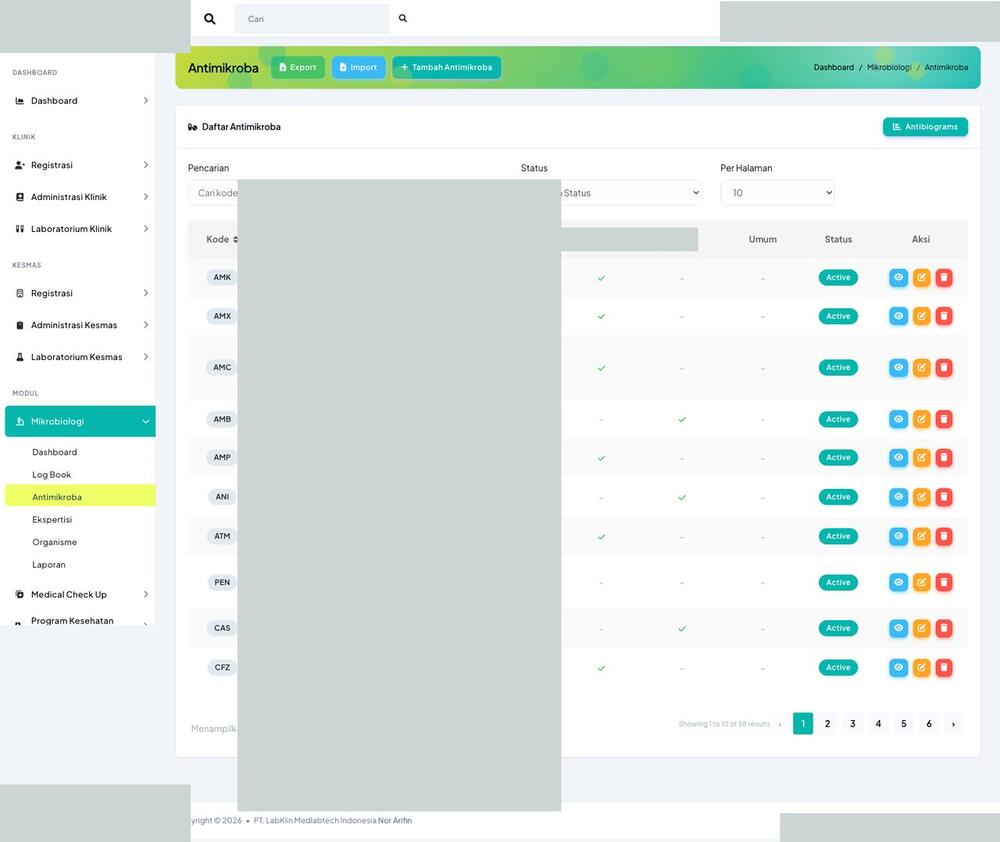The height and width of the screenshot is (842, 1000).
Task: Focus the top Cari search field
Action: [x=312, y=19]
